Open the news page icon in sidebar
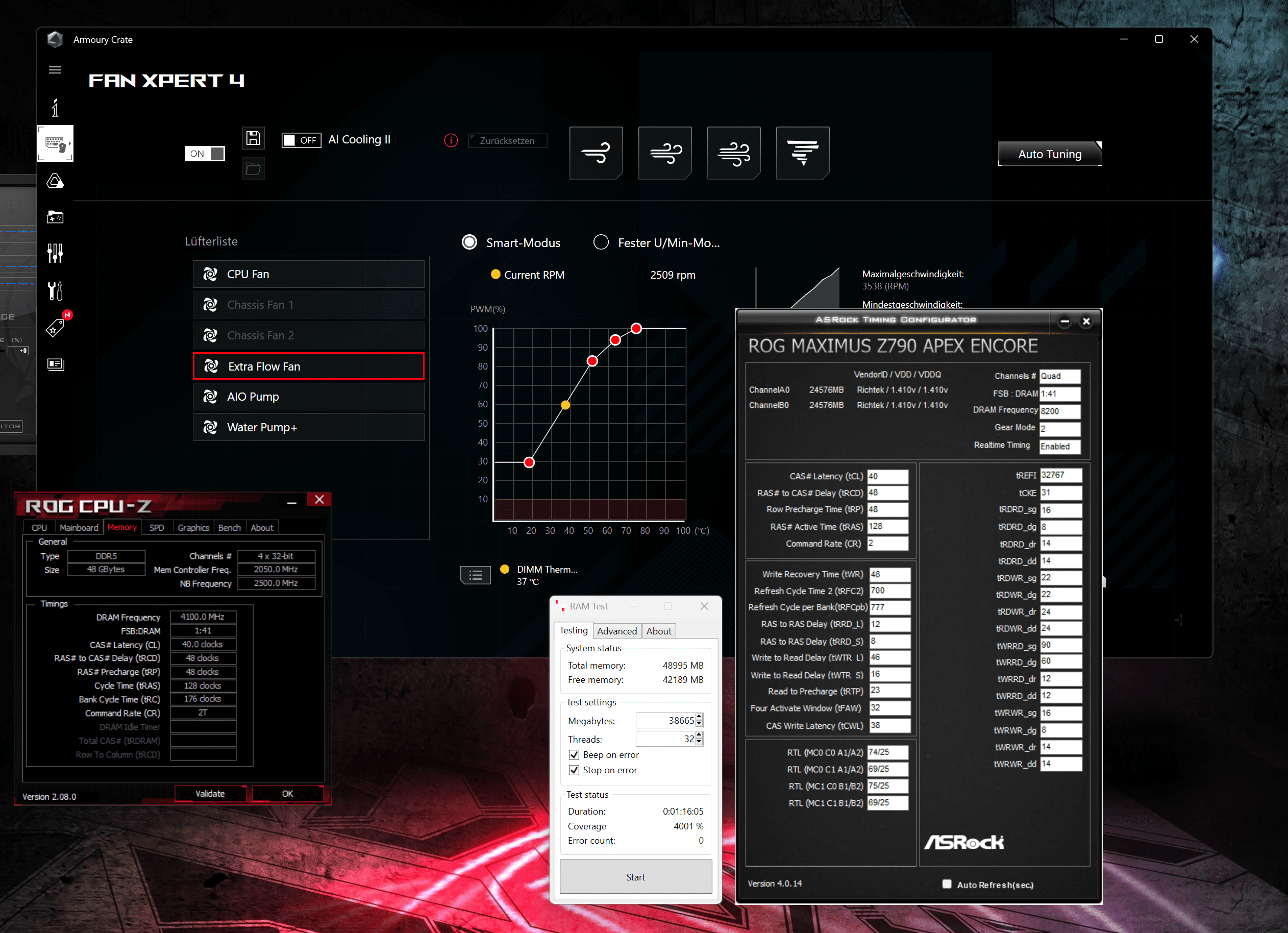The image size is (1288, 933). pos(55,364)
